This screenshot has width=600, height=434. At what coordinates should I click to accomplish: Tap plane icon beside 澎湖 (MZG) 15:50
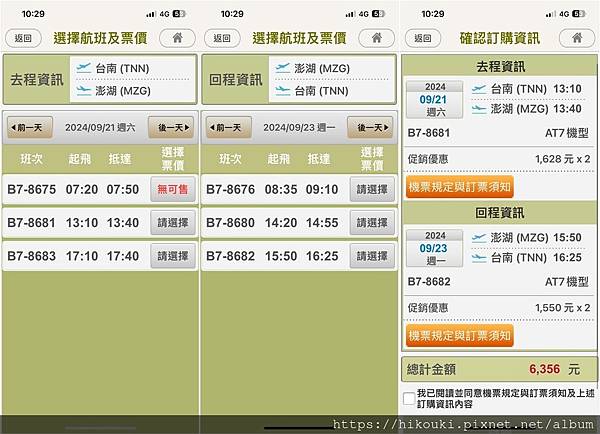pyautogui.click(x=479, y=238)
